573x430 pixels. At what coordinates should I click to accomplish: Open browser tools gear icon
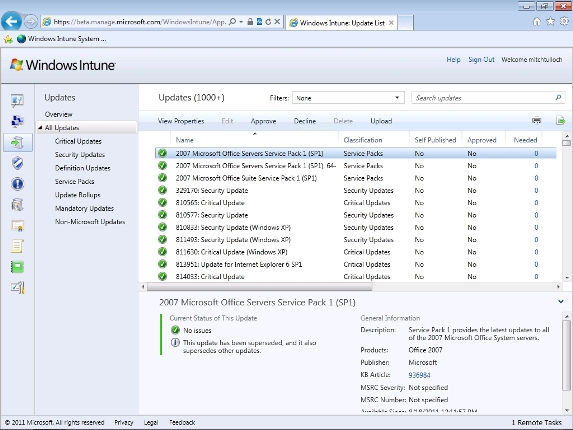[564, 22]
